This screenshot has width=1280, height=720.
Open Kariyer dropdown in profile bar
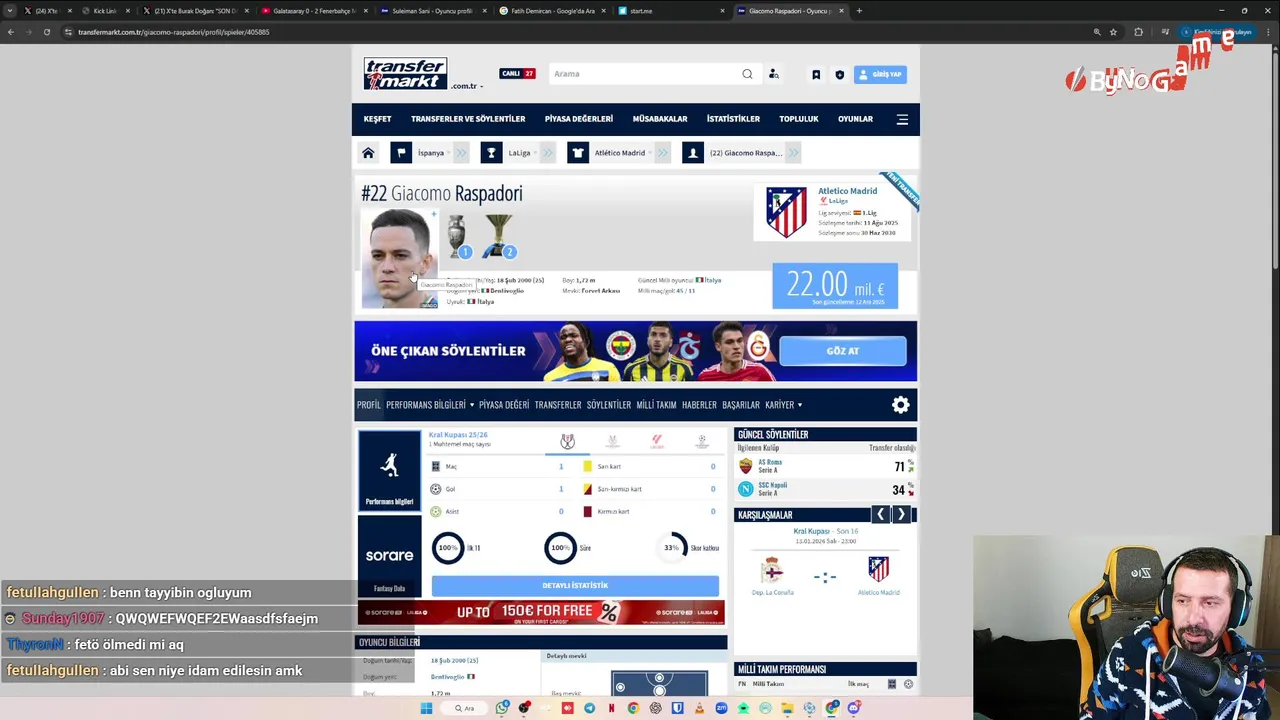pyautogui.click(x=783, y=405)
